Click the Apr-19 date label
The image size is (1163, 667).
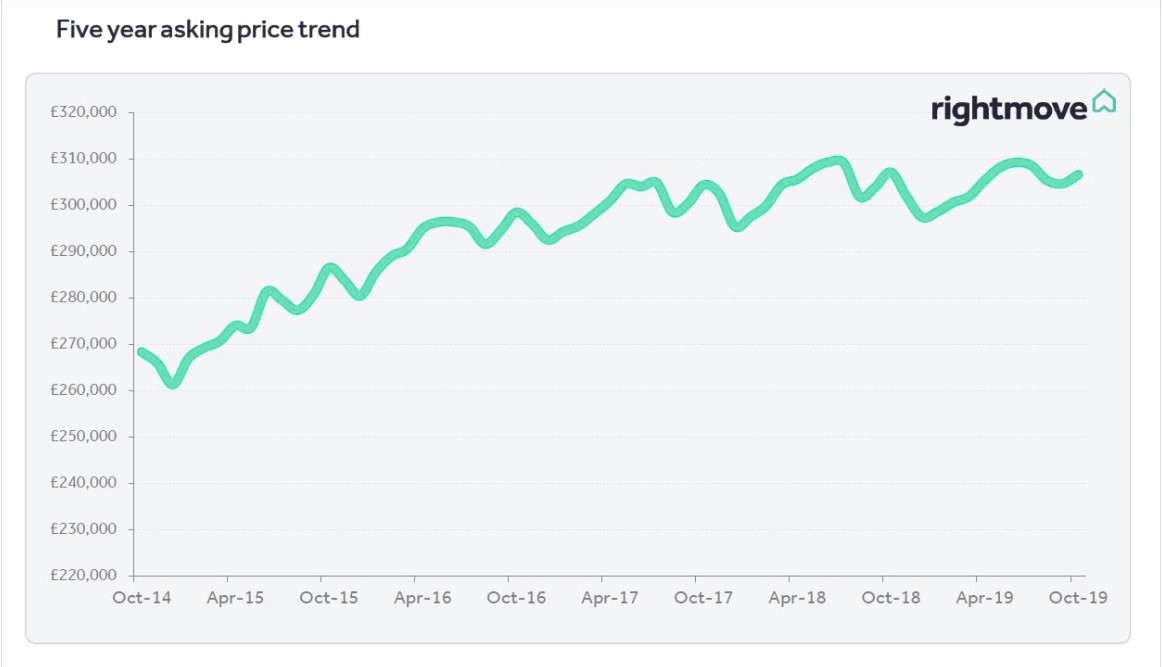pyautogui.click(x=985, y=598)
